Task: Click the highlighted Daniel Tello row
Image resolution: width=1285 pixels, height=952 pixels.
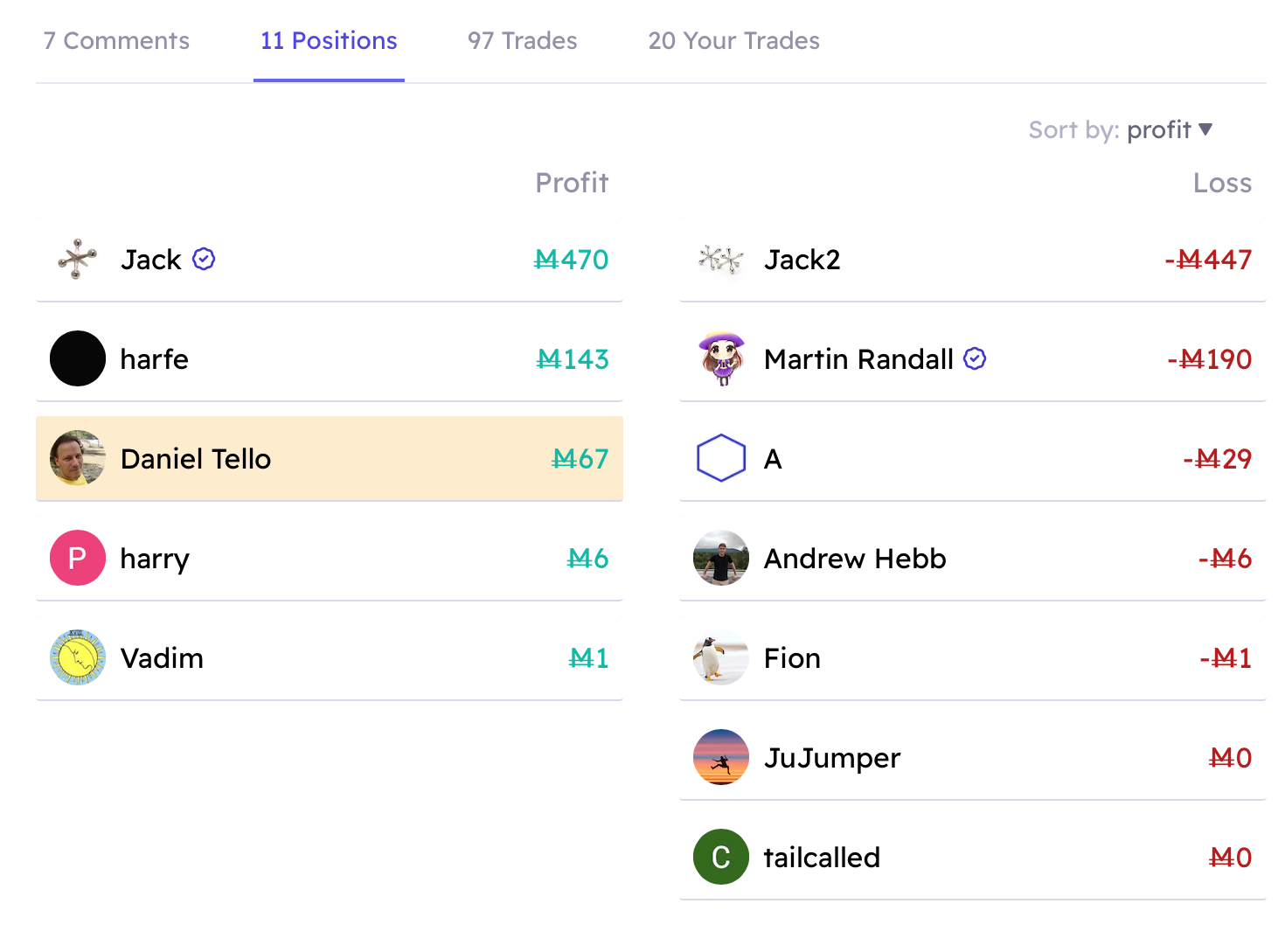Action: 330,458
